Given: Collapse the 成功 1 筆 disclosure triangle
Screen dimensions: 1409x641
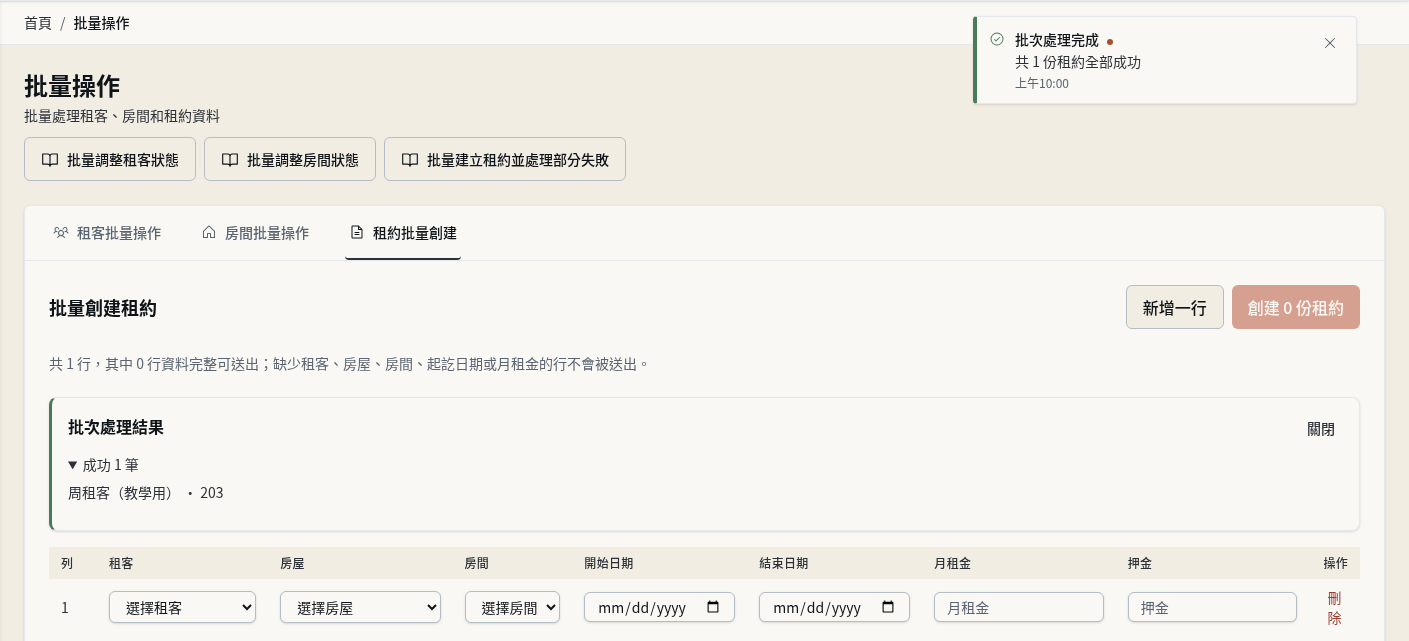Looking at the screenshot, I should (x=73, y=465).
